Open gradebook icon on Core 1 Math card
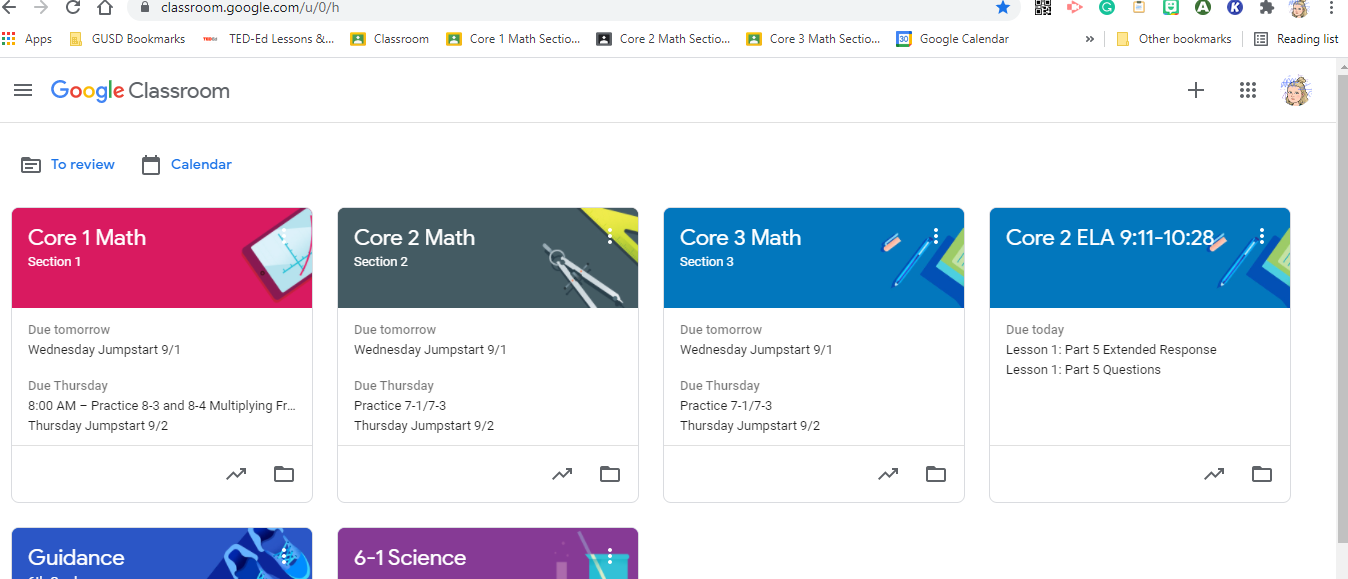The width and height of the screenshot is (1348, 579). [236, 474]
